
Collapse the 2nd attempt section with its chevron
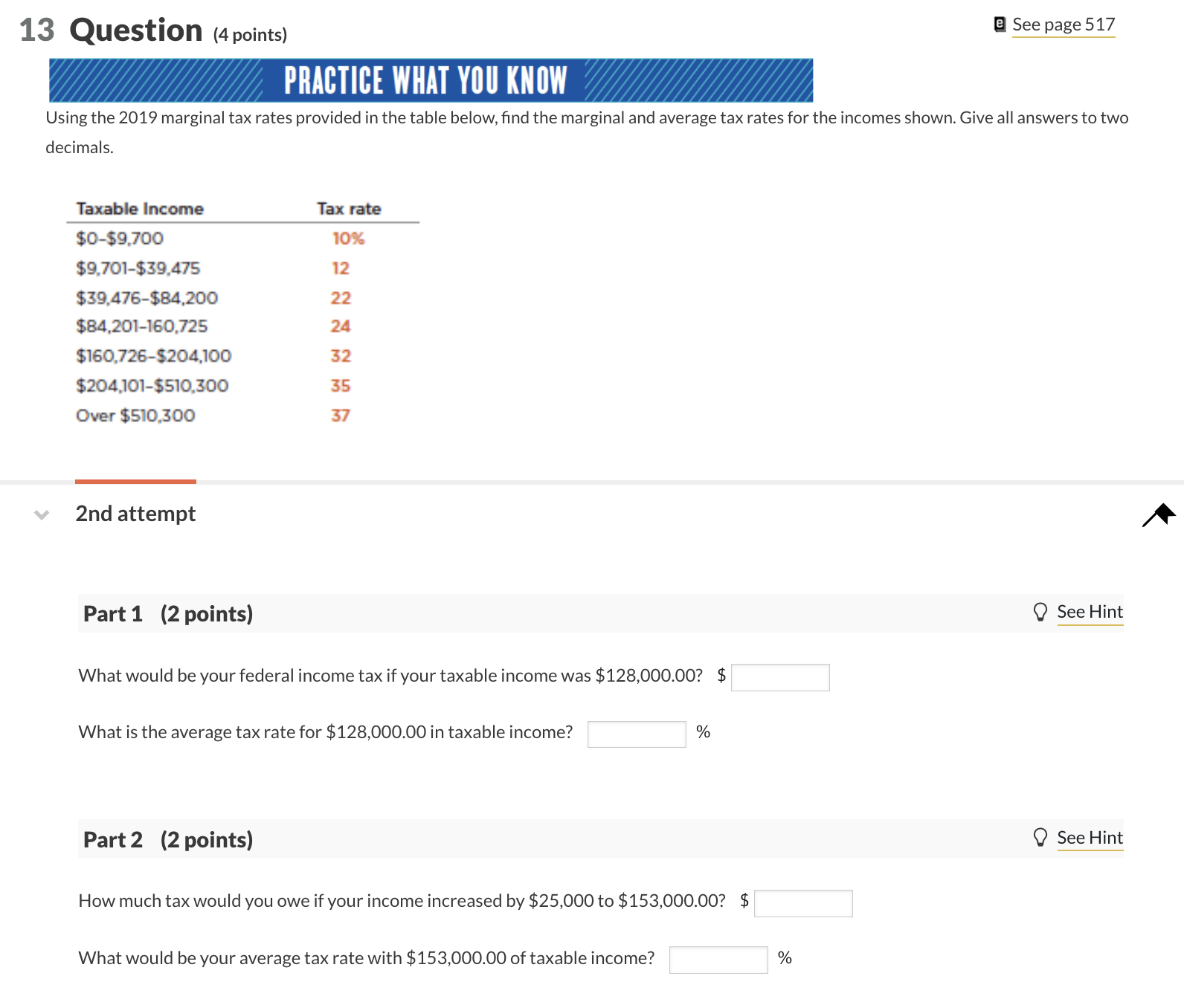tap(42, 515)
